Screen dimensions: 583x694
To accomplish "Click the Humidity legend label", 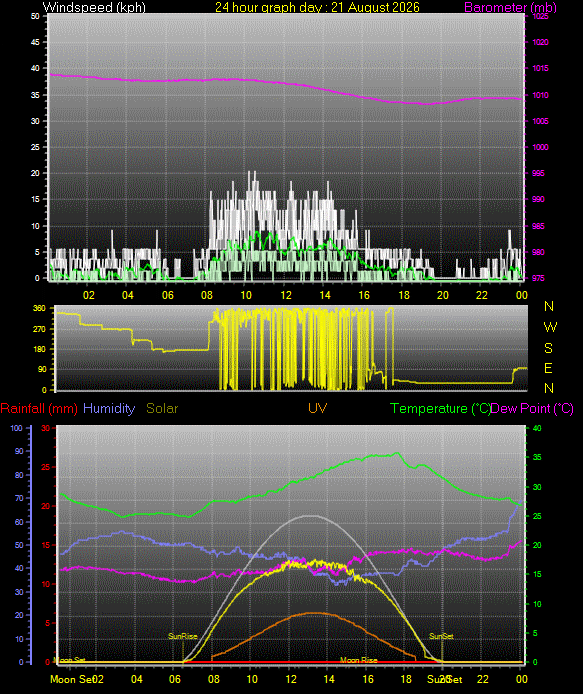I will pyautogui.click(x=109, y=408).
